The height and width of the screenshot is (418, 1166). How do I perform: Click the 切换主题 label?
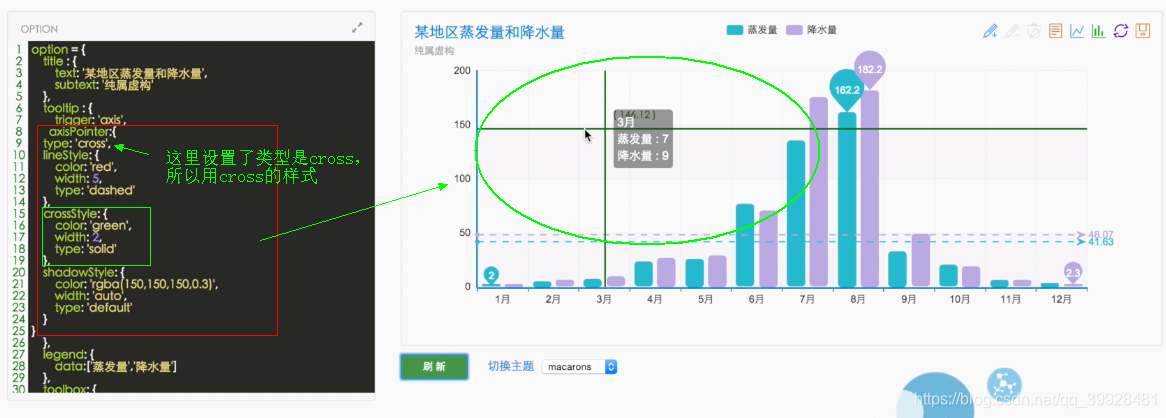tap(511, 366)
